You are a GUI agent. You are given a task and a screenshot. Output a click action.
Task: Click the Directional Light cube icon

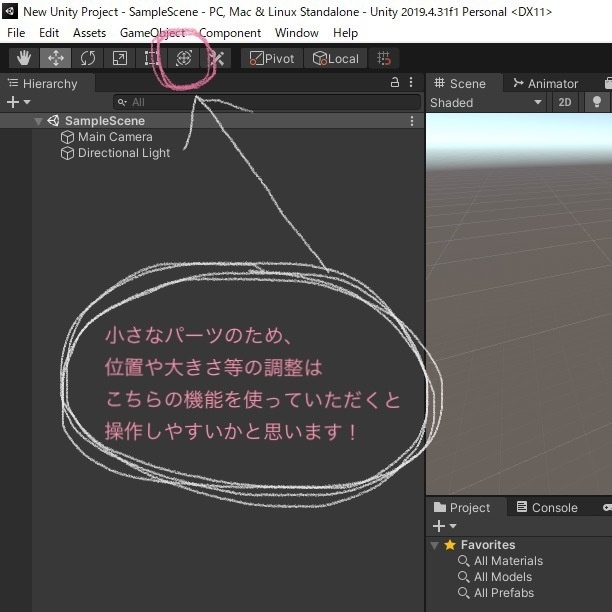tap(67, 153)
